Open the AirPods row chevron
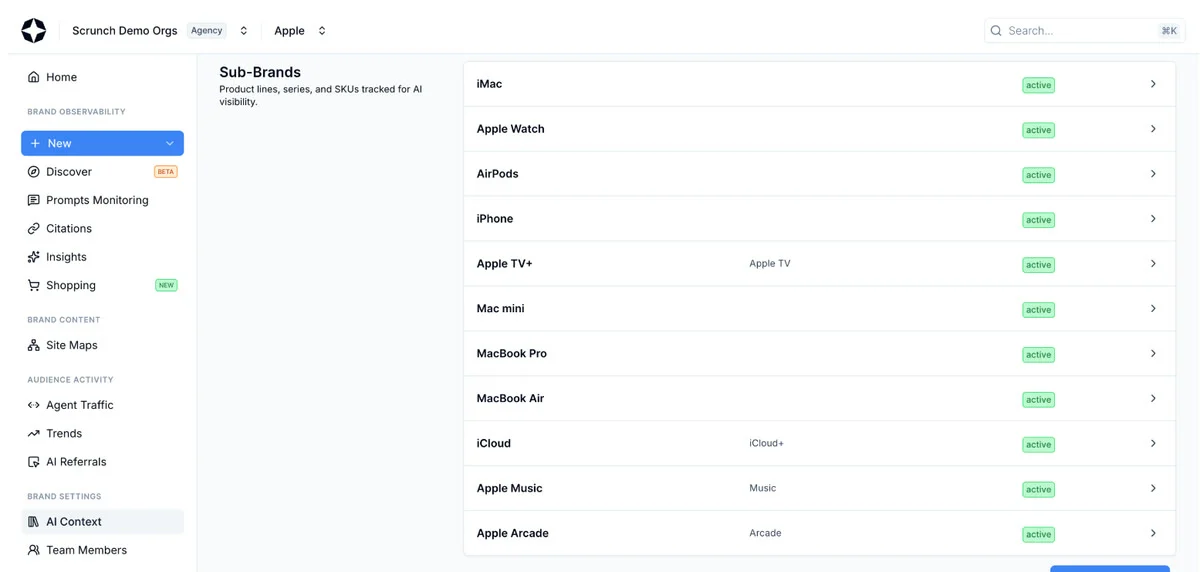Viewport: 1200px width, 572px height. (x=1153, y=174)
